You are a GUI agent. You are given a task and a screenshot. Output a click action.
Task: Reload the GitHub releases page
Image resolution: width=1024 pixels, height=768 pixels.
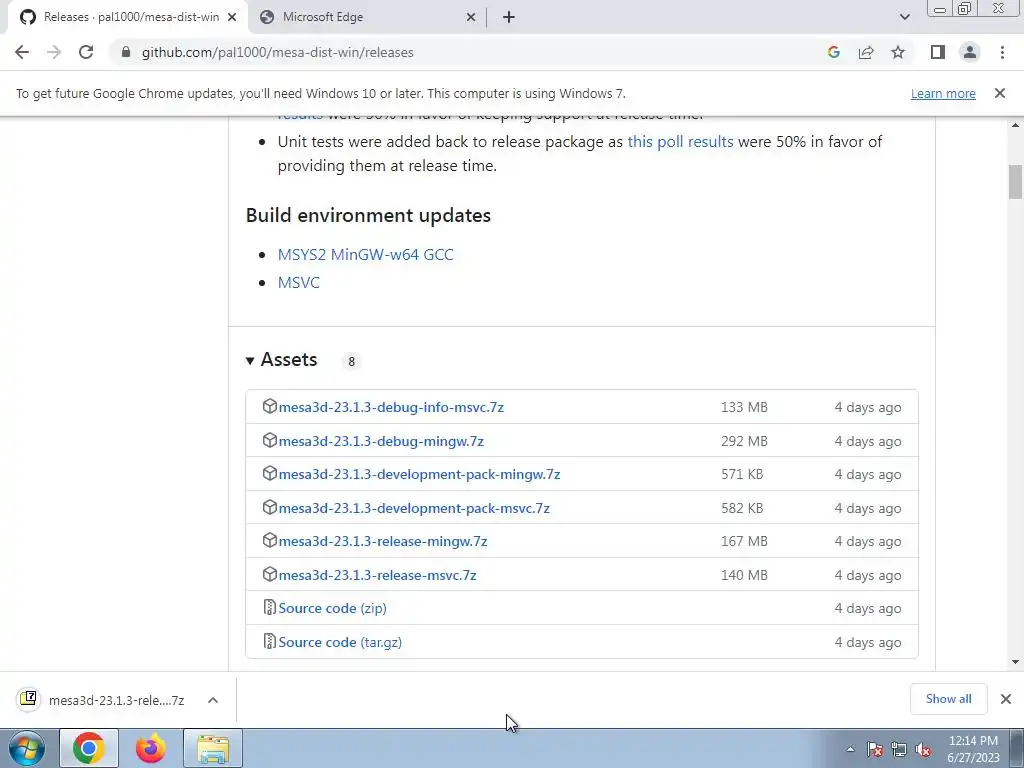[86, 52]
